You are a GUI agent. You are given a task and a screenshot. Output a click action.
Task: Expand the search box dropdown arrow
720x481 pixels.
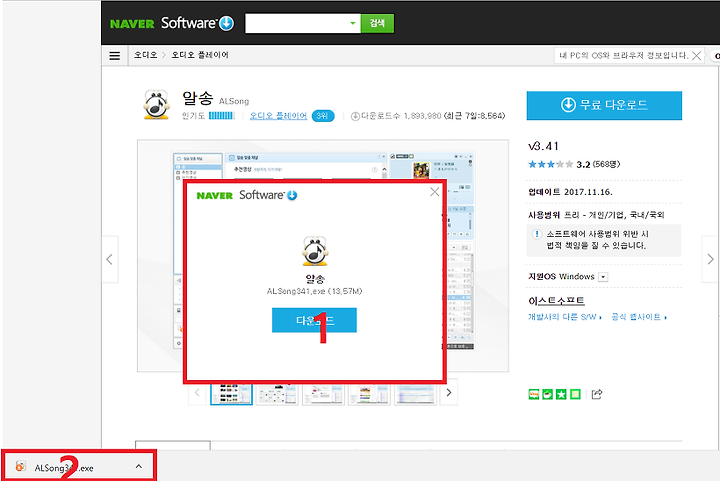click(353, 23)
